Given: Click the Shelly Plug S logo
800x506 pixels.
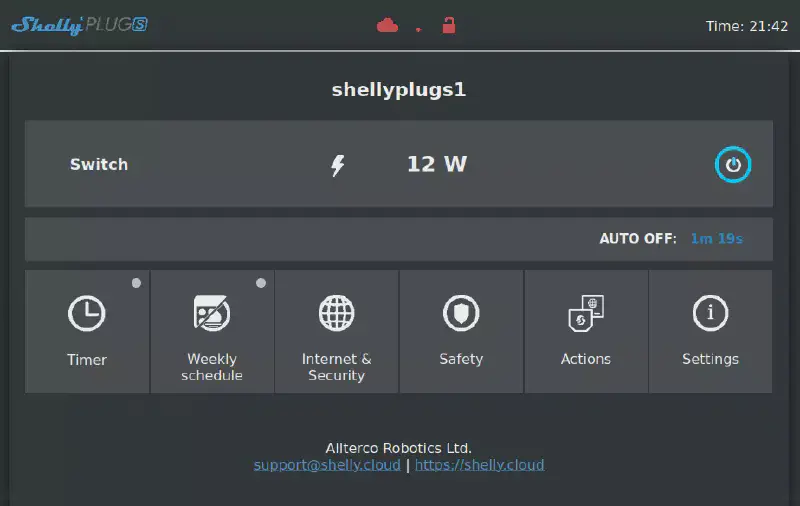Looking at the screenshot, I should pyautogui.click(x=80, y=25).
